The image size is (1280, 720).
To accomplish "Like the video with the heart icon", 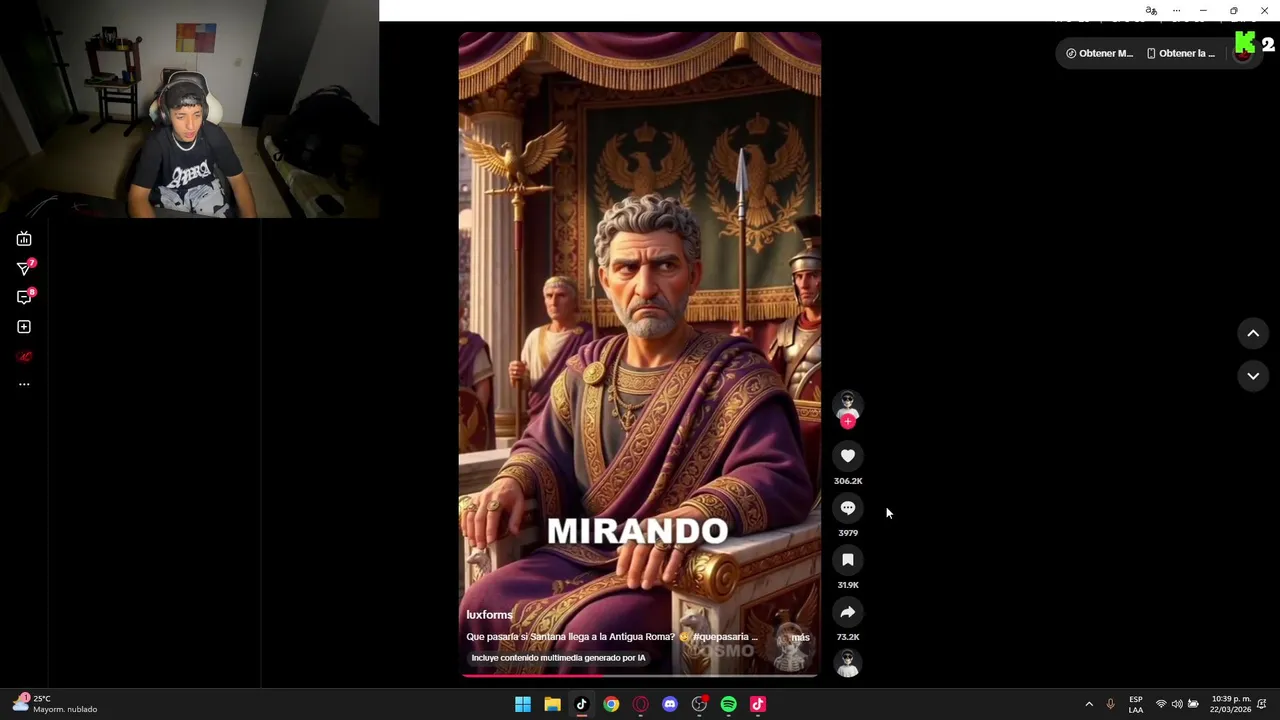I will pyautogui.click(x=848, y=456).
